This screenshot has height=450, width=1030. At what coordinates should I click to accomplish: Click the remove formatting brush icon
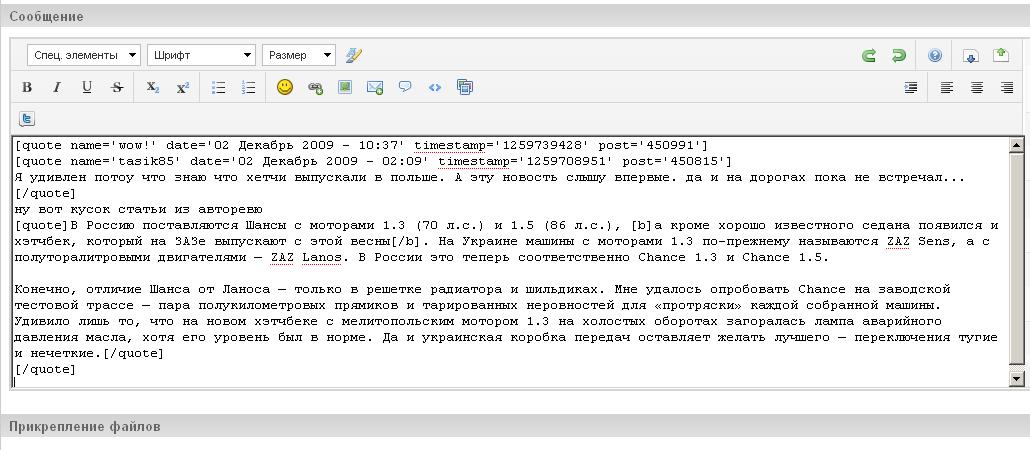click(x=354, y=55)
